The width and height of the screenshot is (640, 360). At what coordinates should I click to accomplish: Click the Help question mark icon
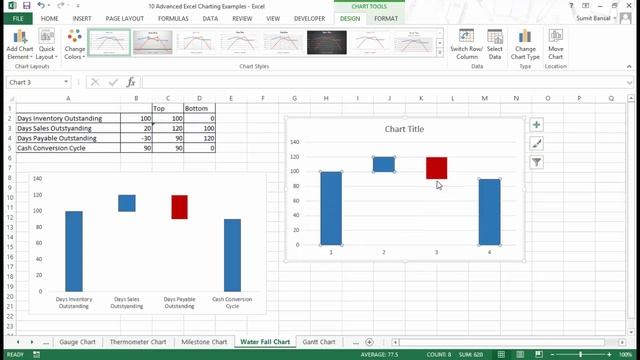pyautogui.click(x=571, y=6)
